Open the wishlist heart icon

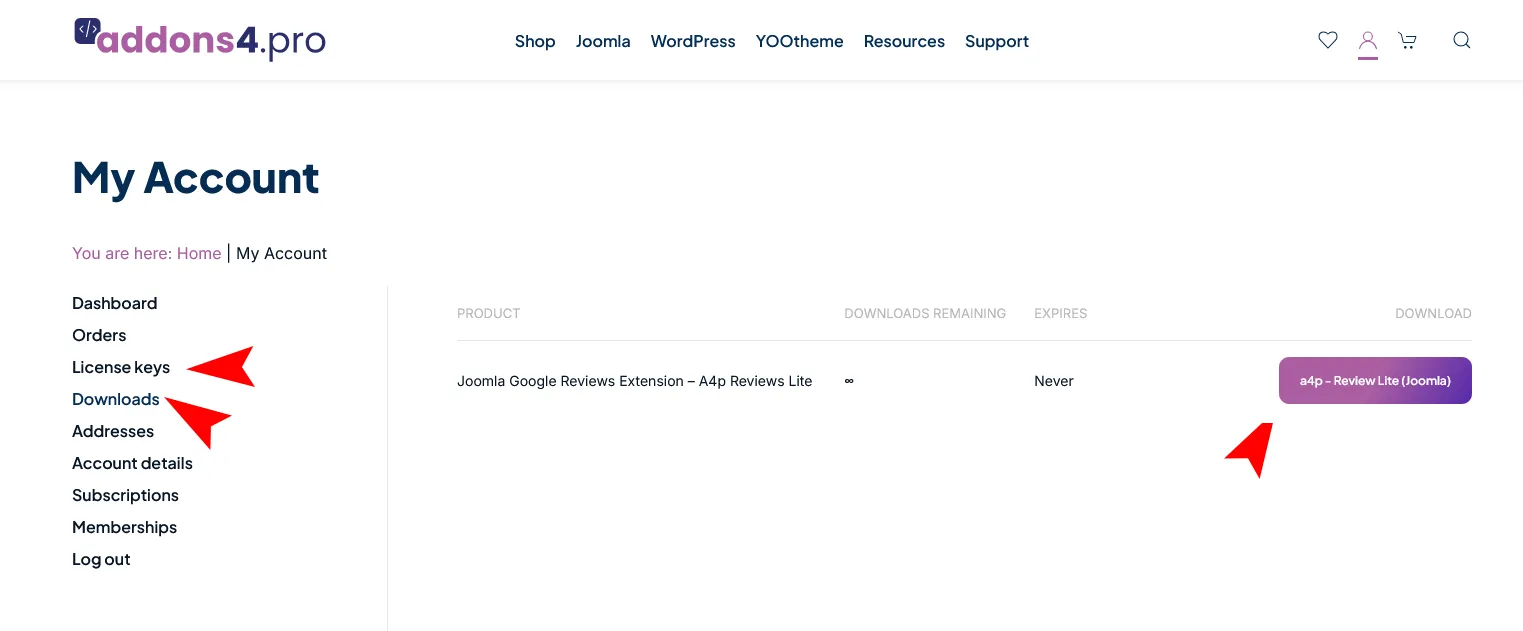pyautogui.click(x=1328, y=40)
